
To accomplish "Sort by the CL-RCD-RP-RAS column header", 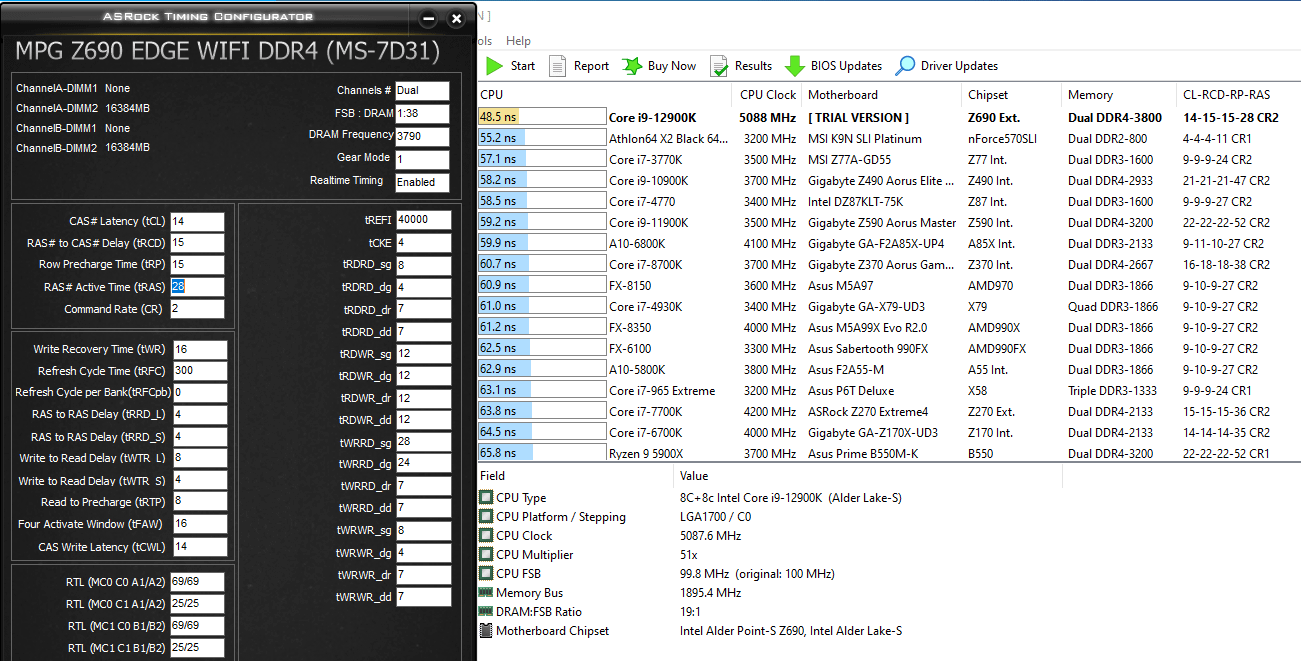I will coord(1238,95).
